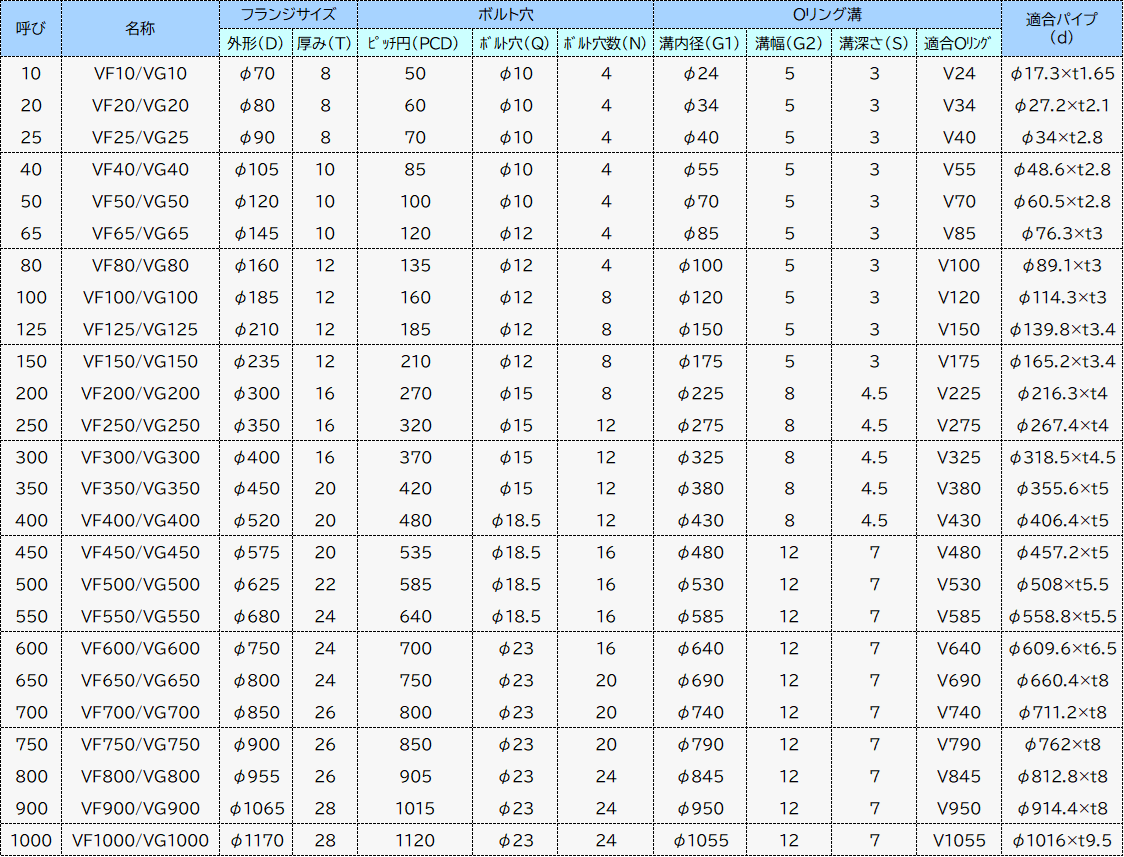The image size is (1124, 857).
Task: Select bolt hole φ18.5 in the VF400/VG400 row
Action: (x=516, y=521)
